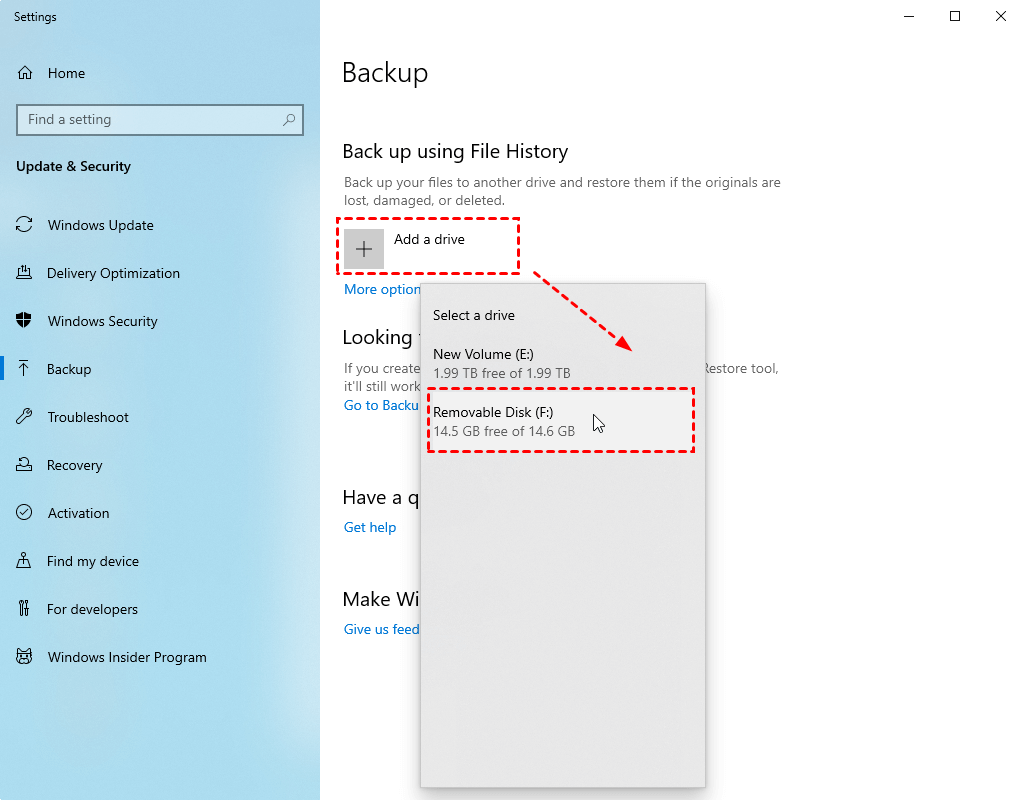This screenshot has height=800, width=1024.
Task: Click the Activation checkmark icon
Action: pos(25,513)
